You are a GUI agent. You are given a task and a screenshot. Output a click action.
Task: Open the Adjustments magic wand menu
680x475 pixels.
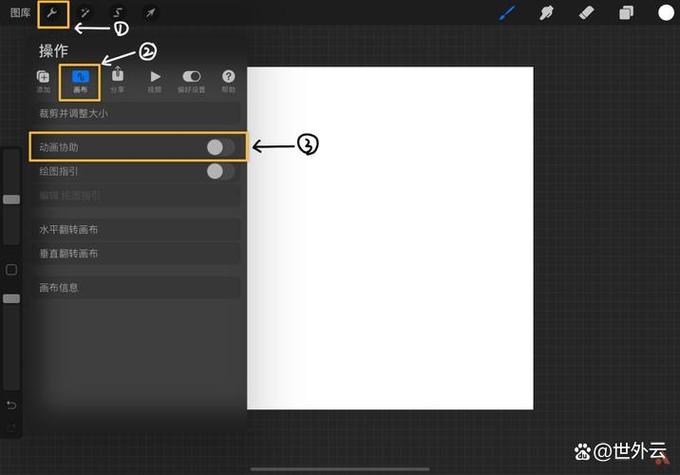85,13
